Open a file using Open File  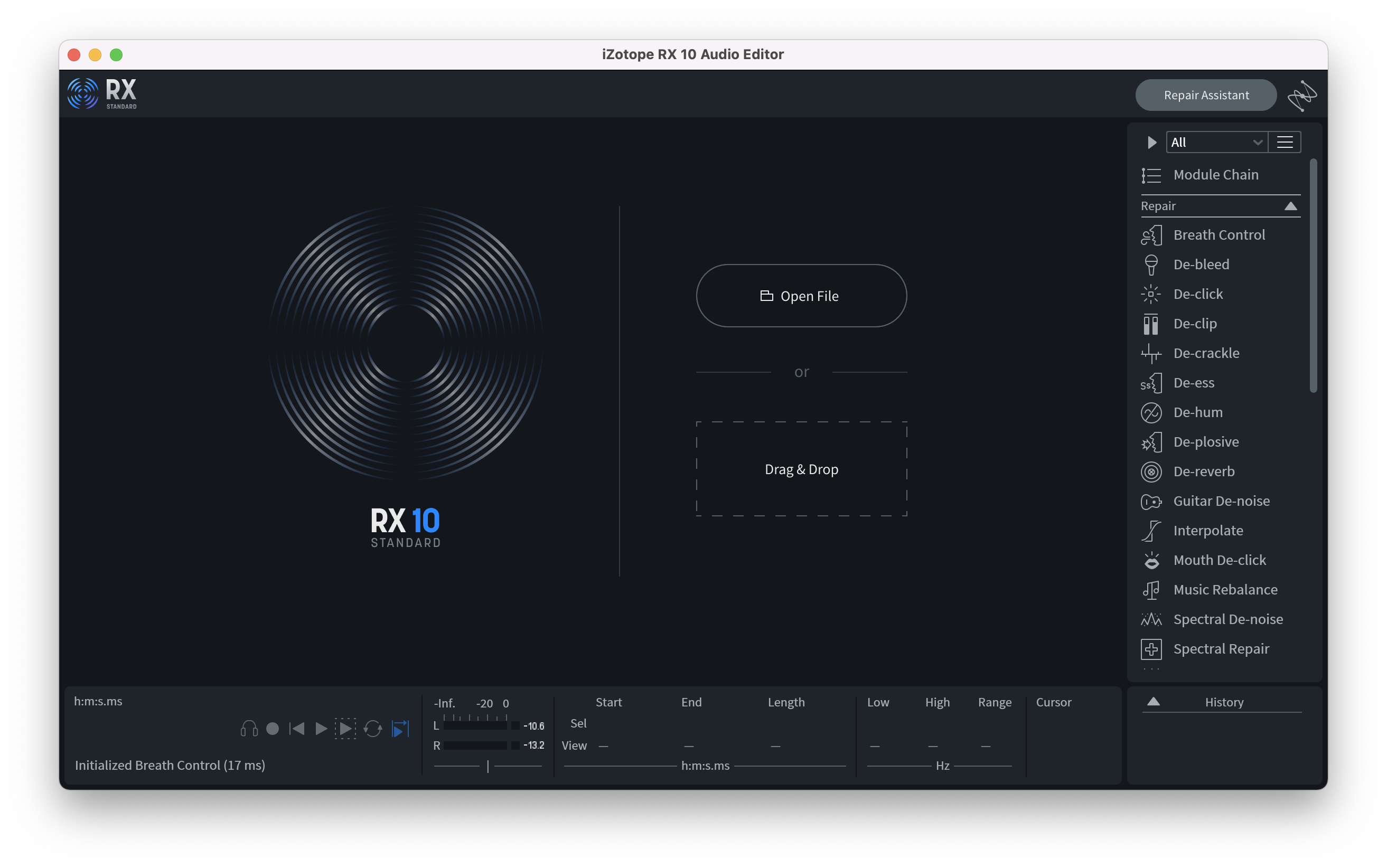(x=801, y=296)
